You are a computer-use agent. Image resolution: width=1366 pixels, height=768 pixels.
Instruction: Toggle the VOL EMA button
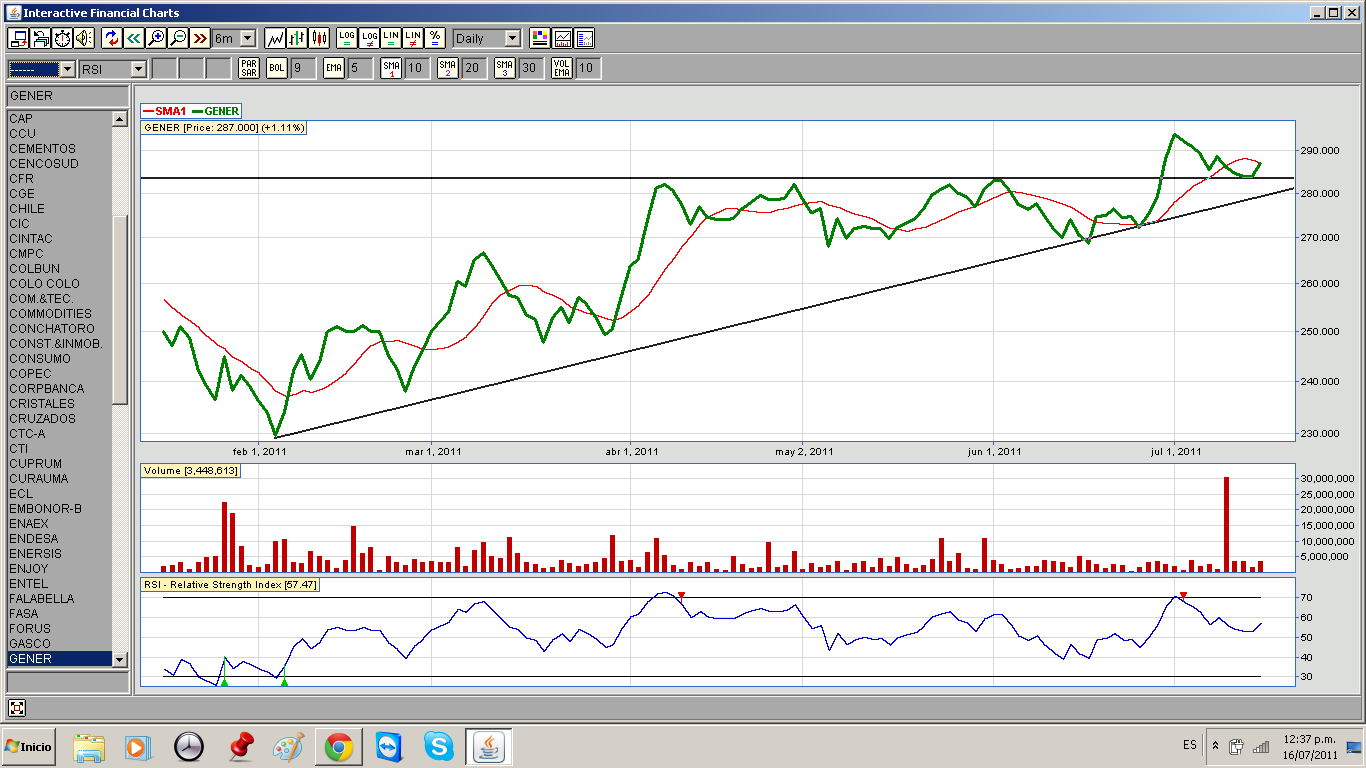click(562, 68)
